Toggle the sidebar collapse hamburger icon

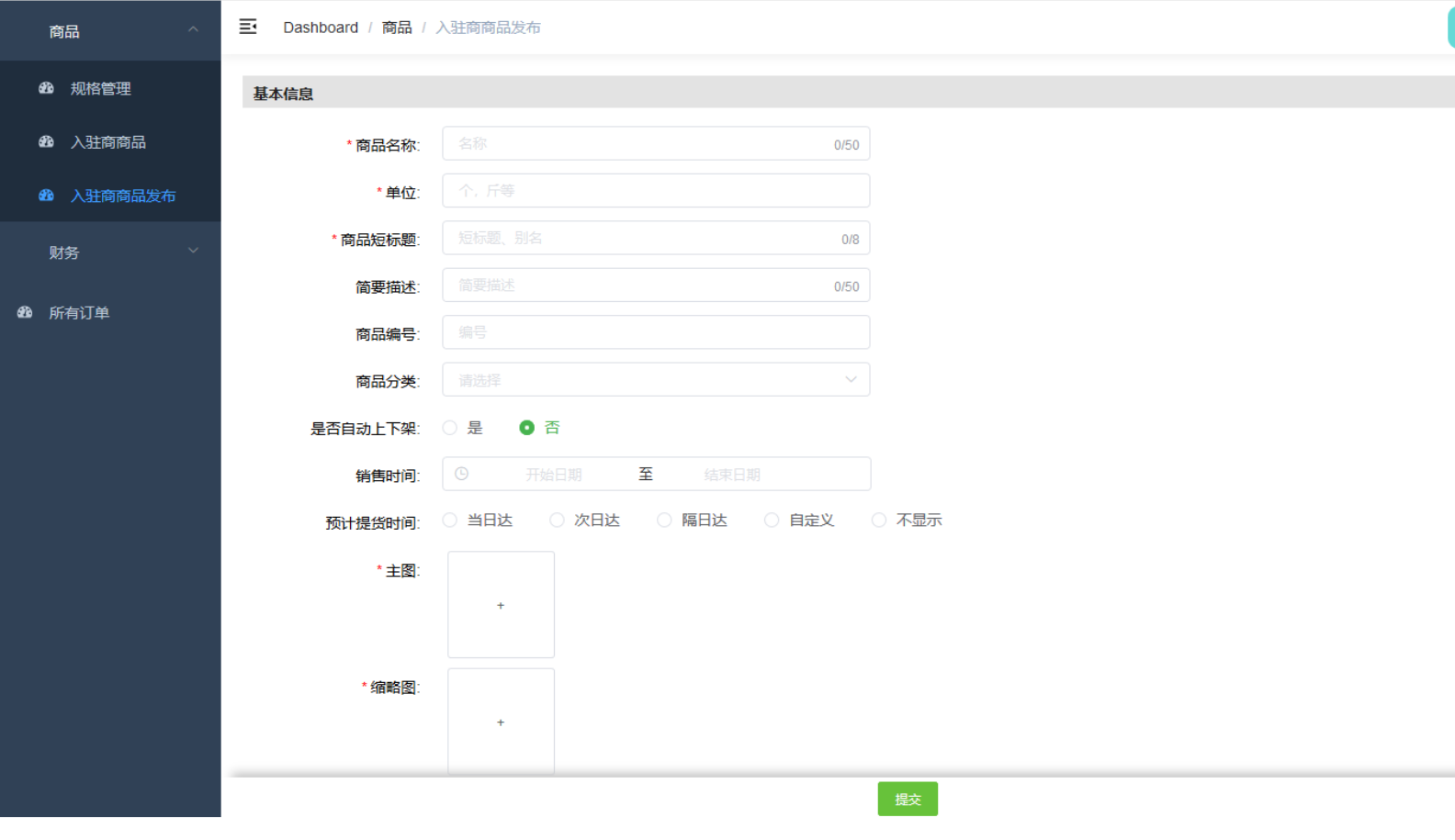(x=248, y=27)
